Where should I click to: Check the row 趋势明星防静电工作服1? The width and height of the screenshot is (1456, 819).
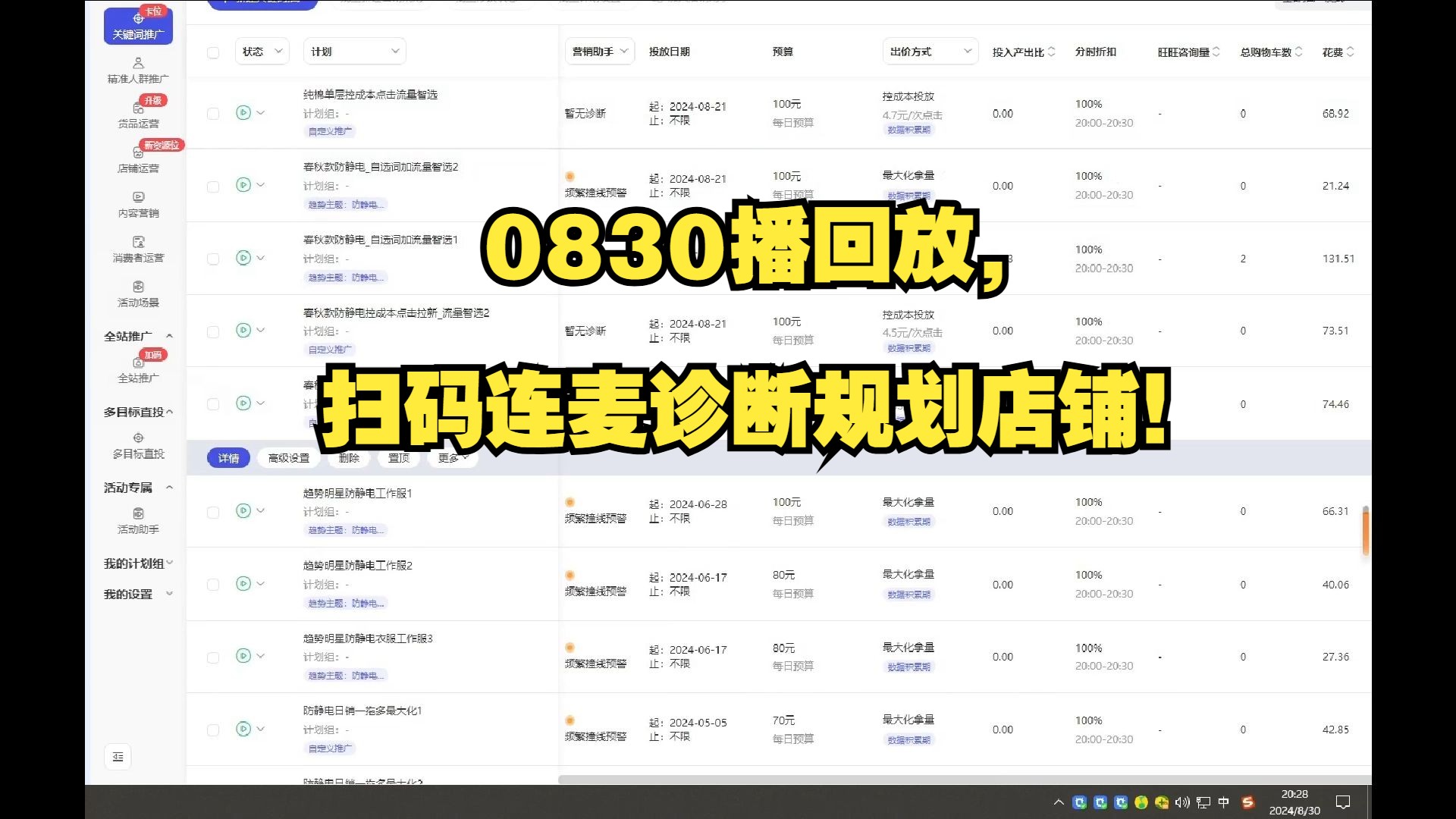(x=213, y=513)
